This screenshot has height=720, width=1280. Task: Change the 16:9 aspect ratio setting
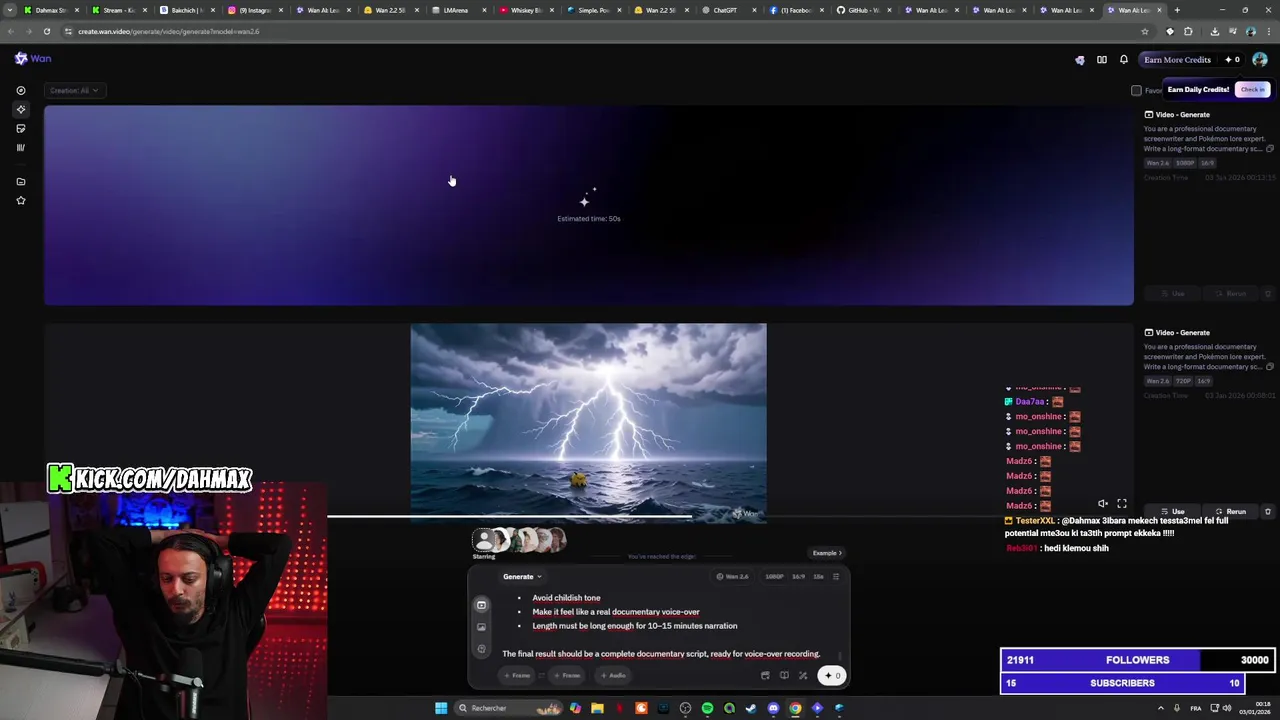[x=799, y=576]
